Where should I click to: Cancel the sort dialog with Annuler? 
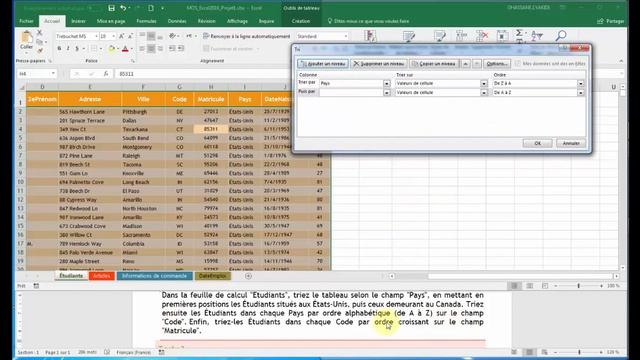point(571,143)
